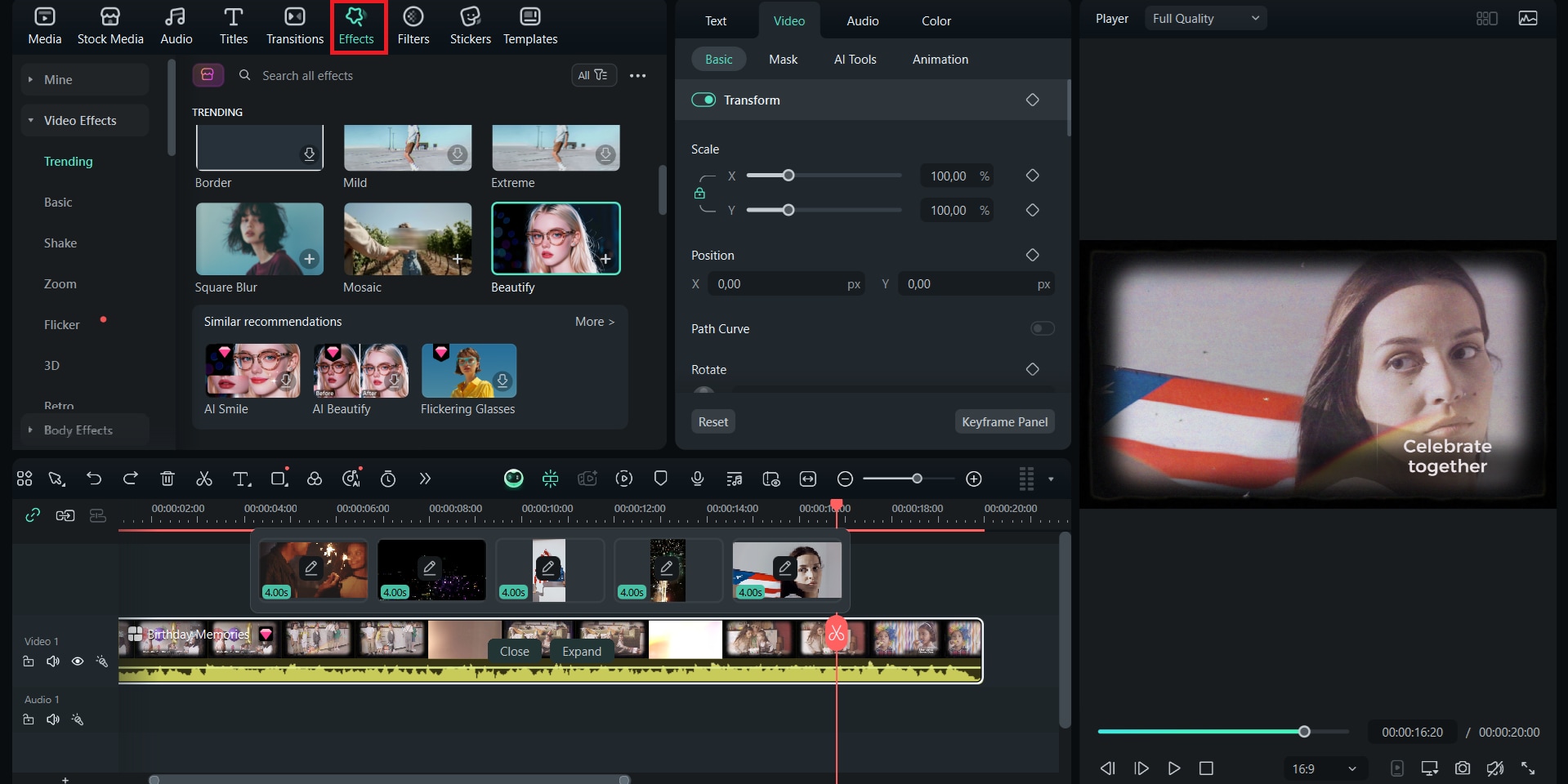Toggle the scale aspect ratio lock
1568x784 pixels.
(x=699, y=194)
